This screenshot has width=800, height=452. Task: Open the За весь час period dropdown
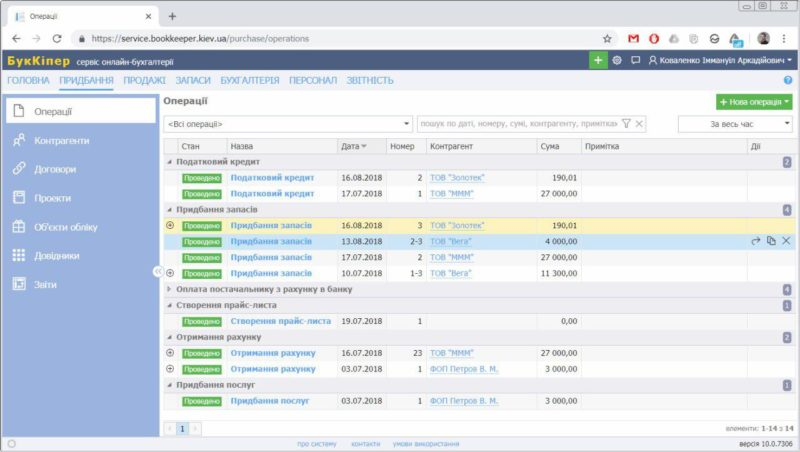(735, 123)
